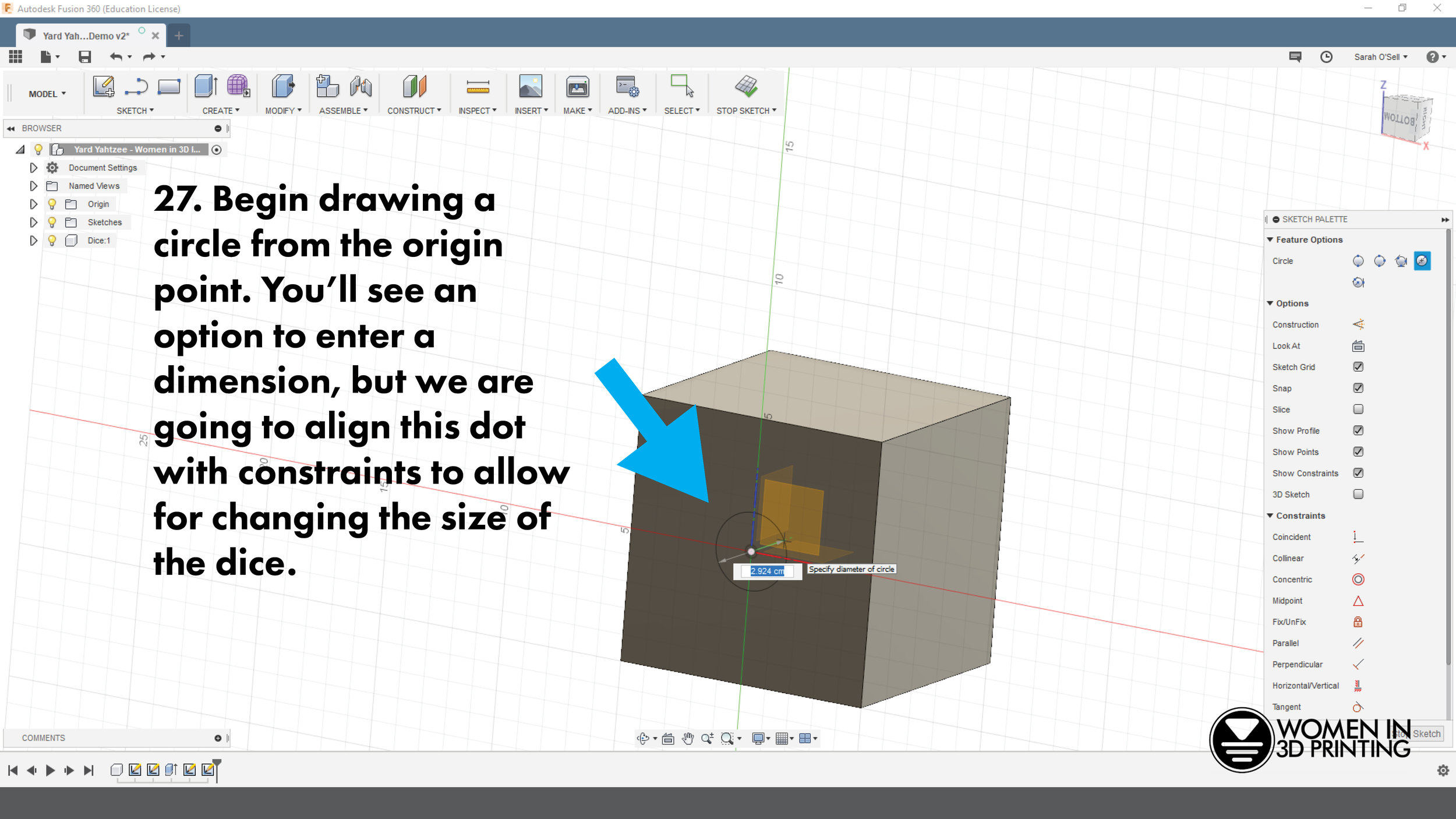
Task: Click the Inspect Measure icon
Action: pos(478,87)
